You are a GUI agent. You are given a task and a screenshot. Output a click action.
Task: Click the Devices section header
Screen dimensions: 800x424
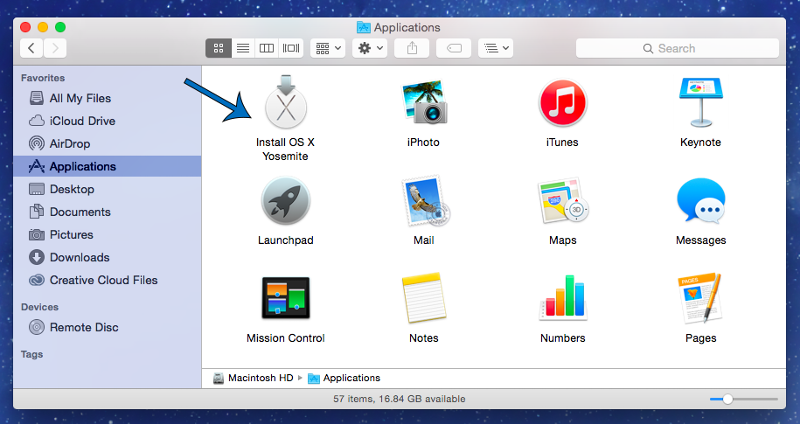point(40,307)
